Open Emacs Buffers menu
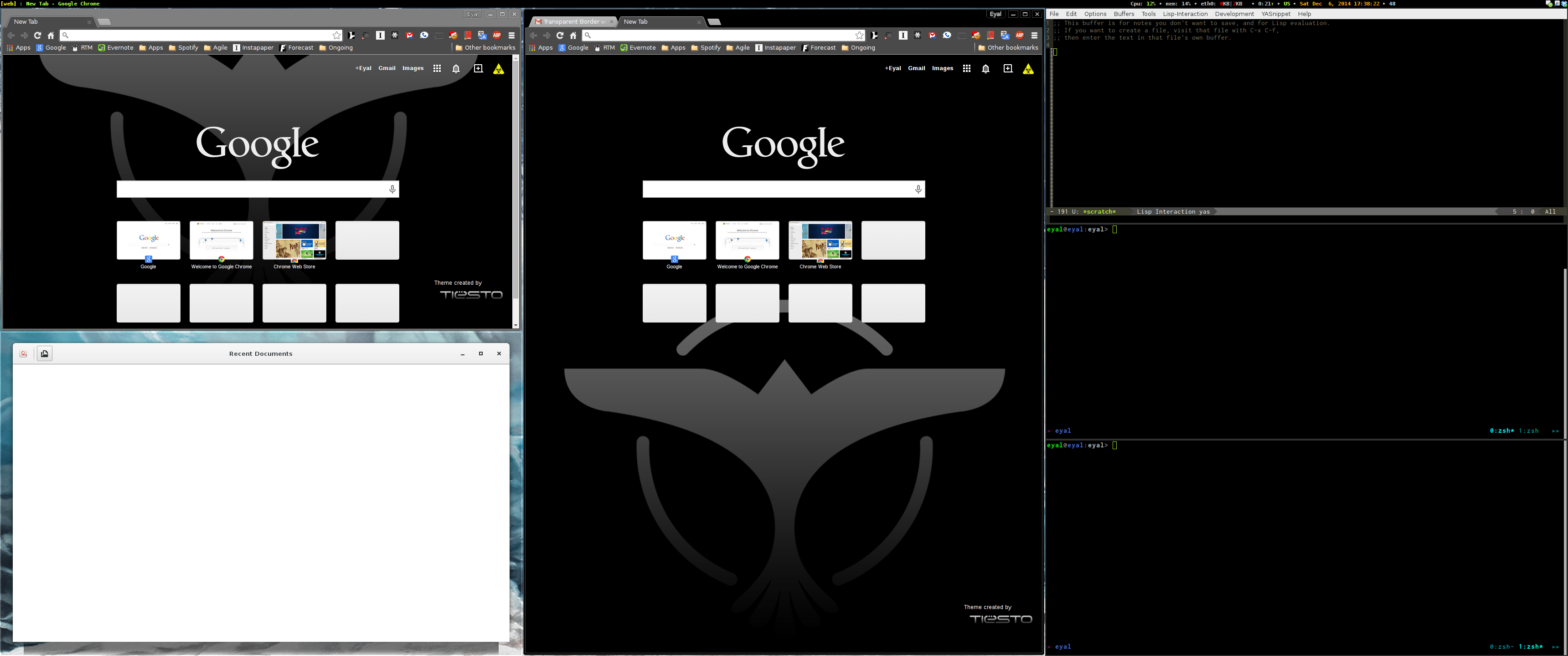Viewport: 1568px width, 656px height. click(1124, 14)
